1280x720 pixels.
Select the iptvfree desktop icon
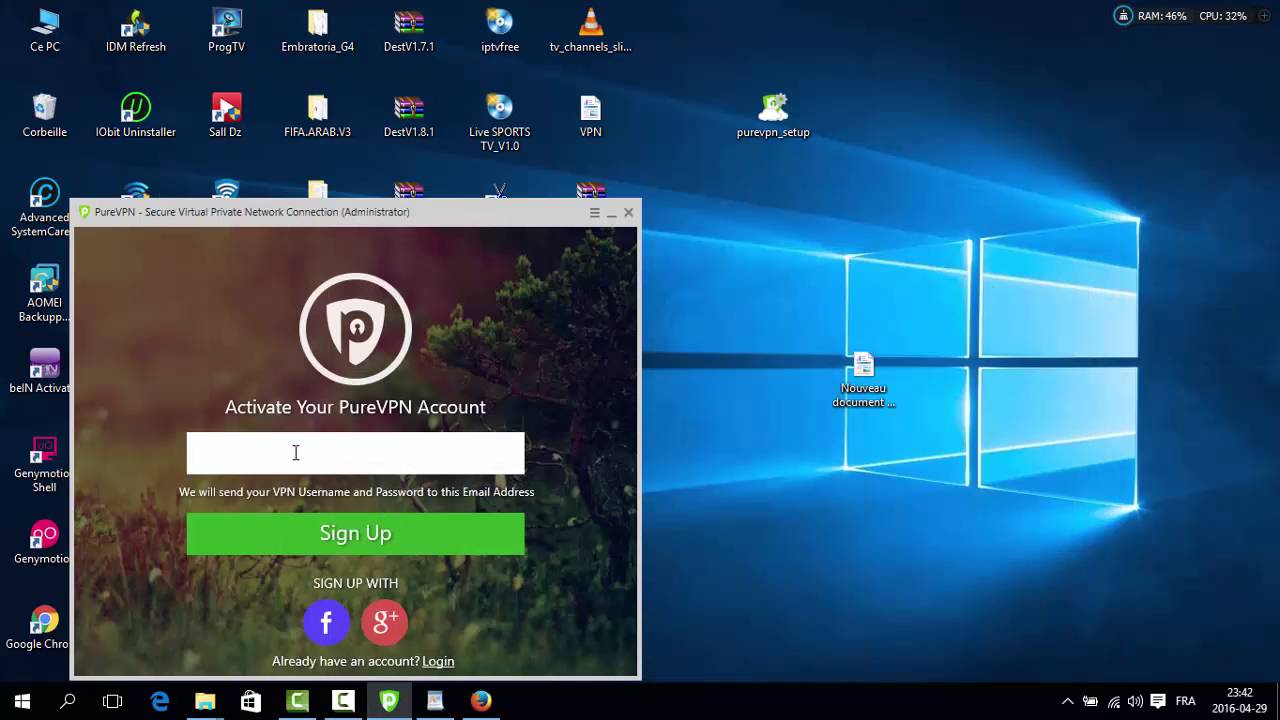point(500,30)
